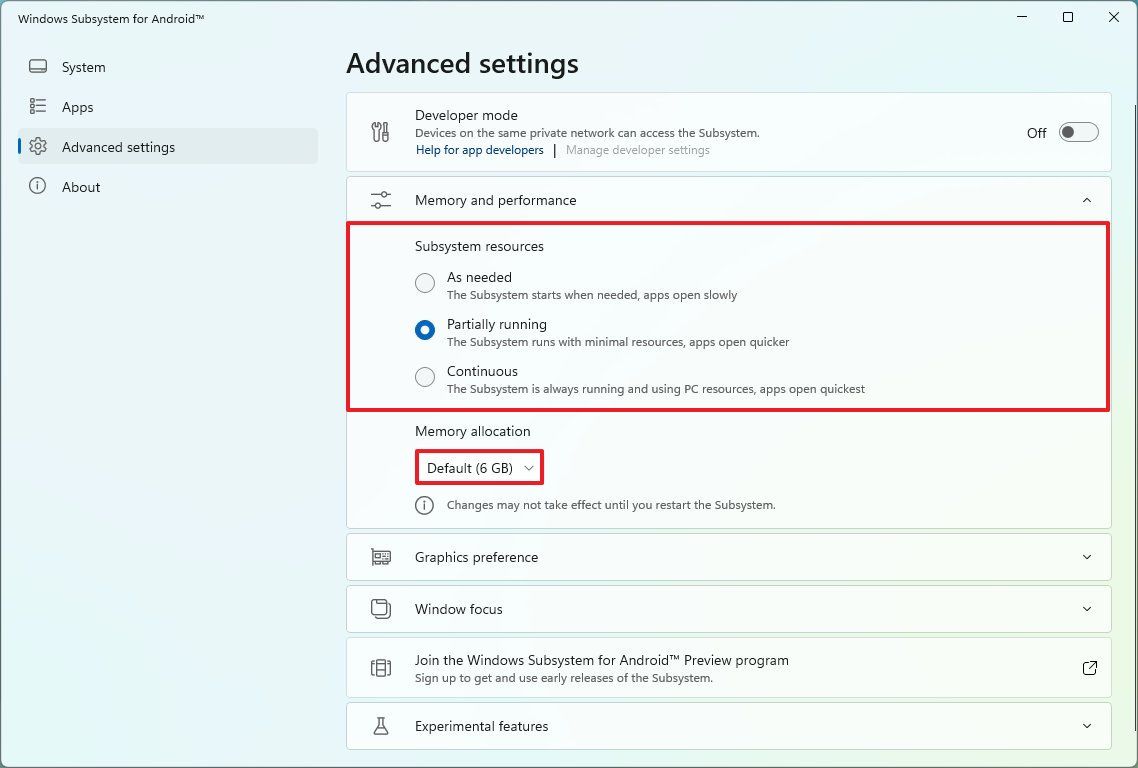1138x768 pixels.
Task: Click the Preview program package icon
Action: click(381, 667)
